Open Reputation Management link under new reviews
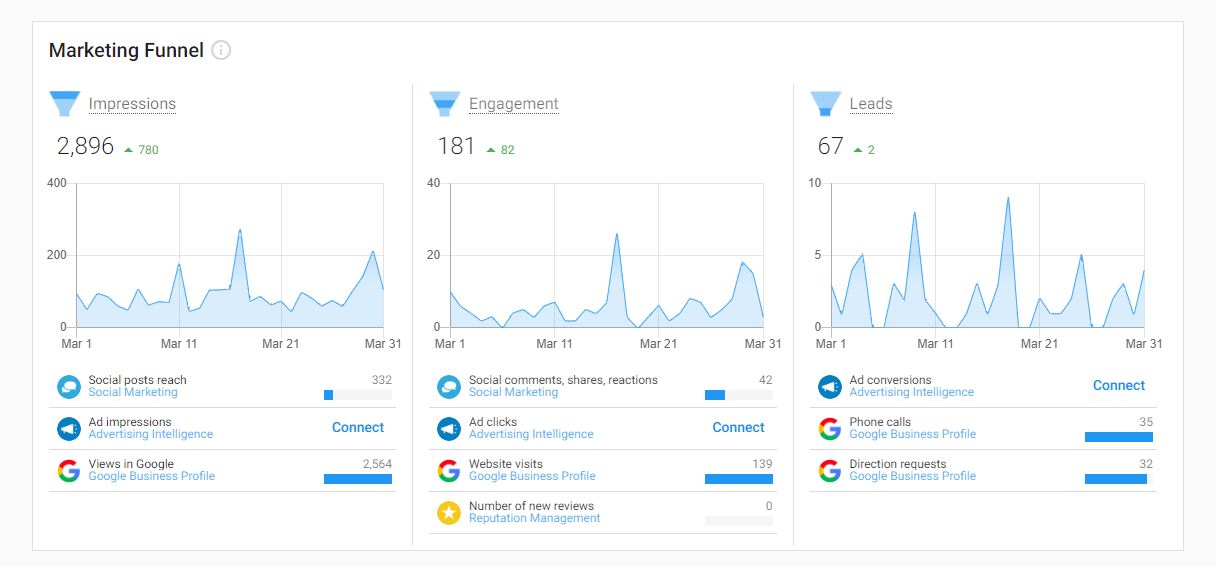Screen dimensions: 1216x567 click(534, 519)
